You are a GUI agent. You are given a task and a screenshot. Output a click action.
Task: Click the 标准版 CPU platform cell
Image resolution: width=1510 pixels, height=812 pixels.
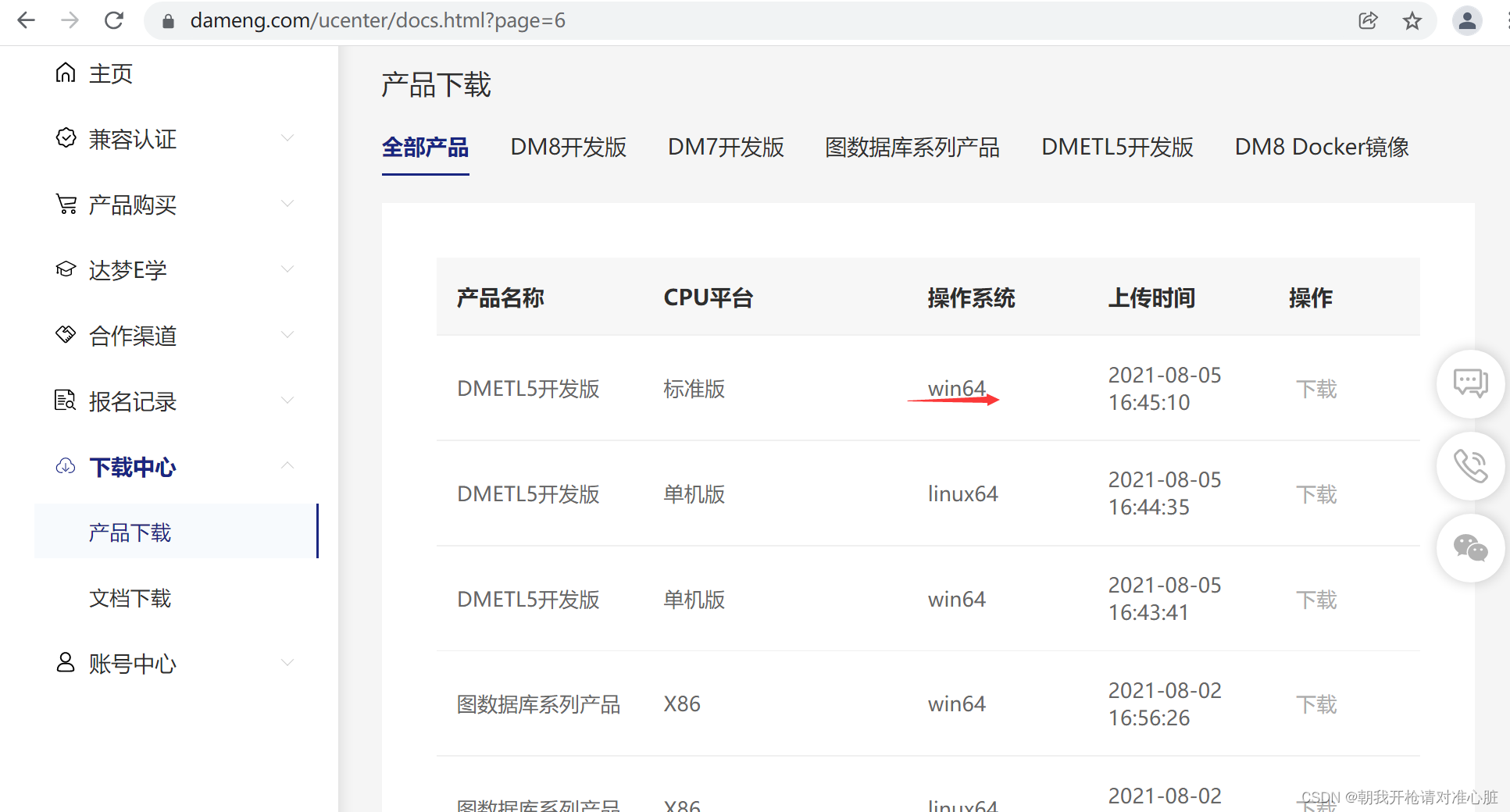(x=694, y=389)
